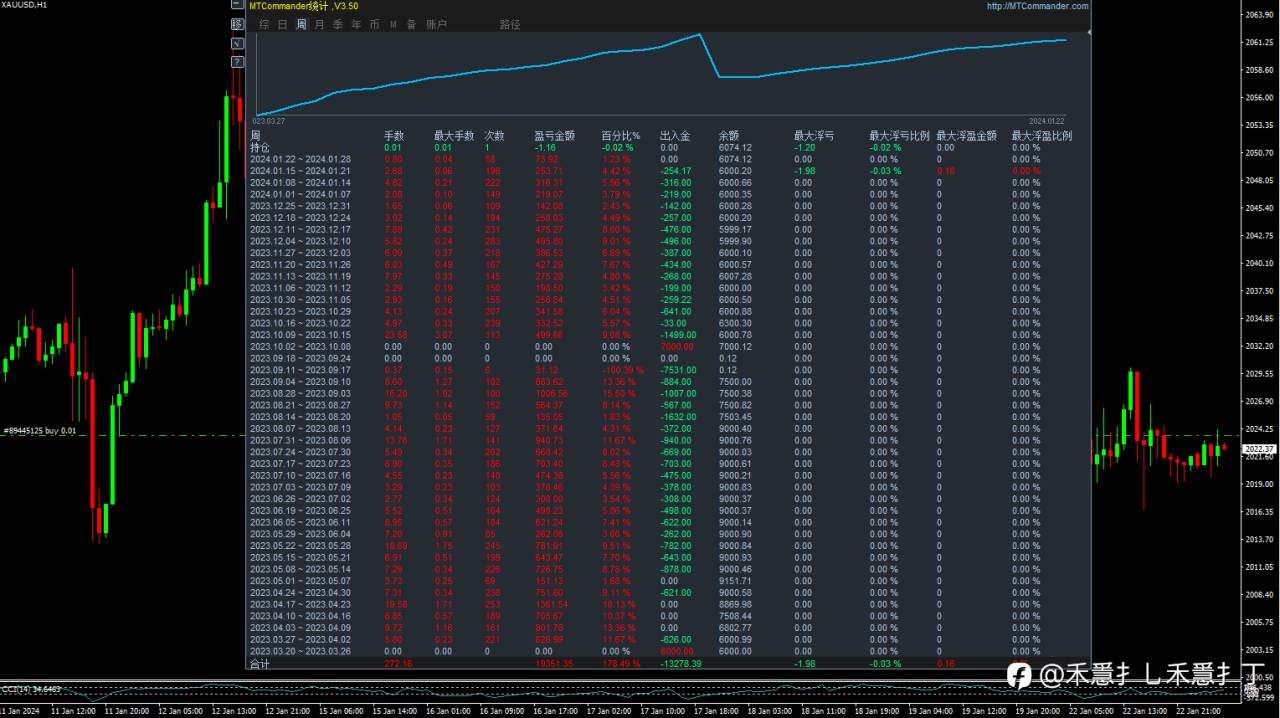The height and width of the screenshot is (718, 1280).
Task: Select the 2023.05.22 ~ 2023.05.28 week row
Action: (x=668, y=545)
